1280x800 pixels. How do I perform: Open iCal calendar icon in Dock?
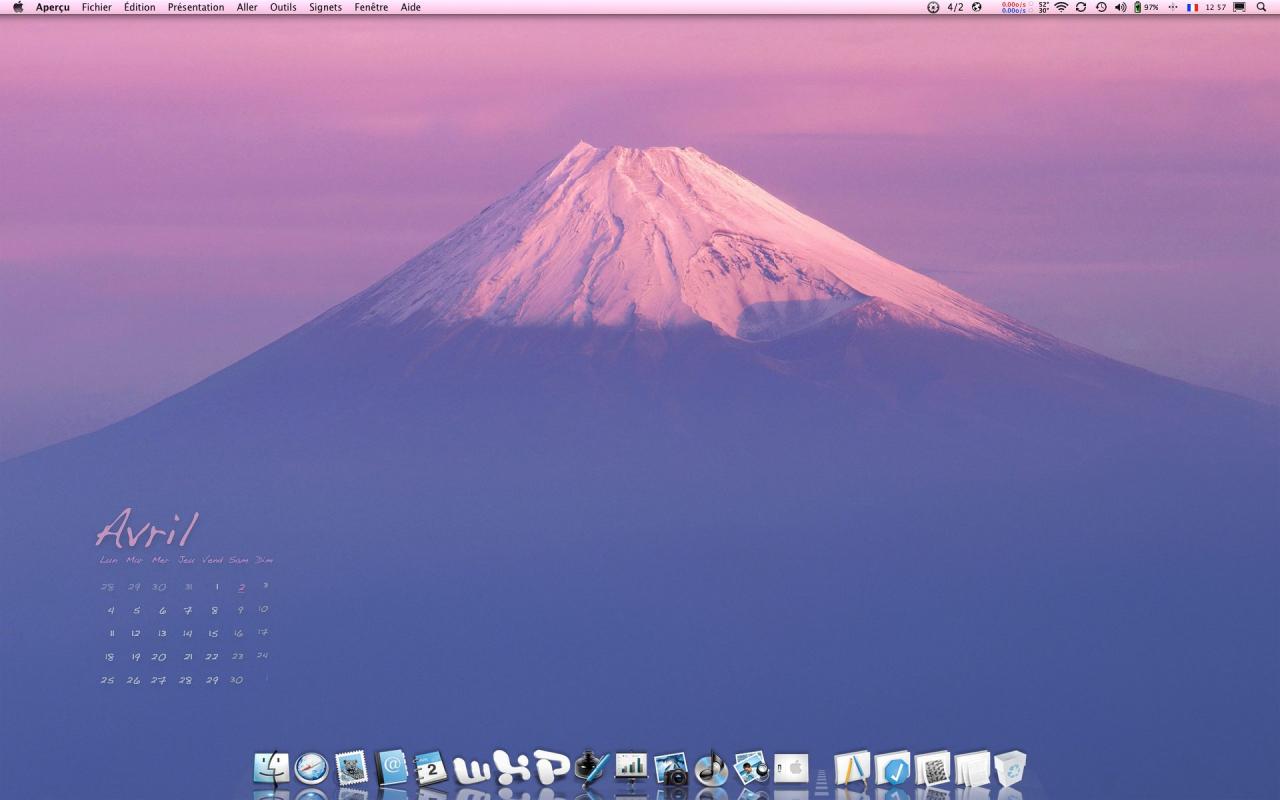click(x=431, y=768)
